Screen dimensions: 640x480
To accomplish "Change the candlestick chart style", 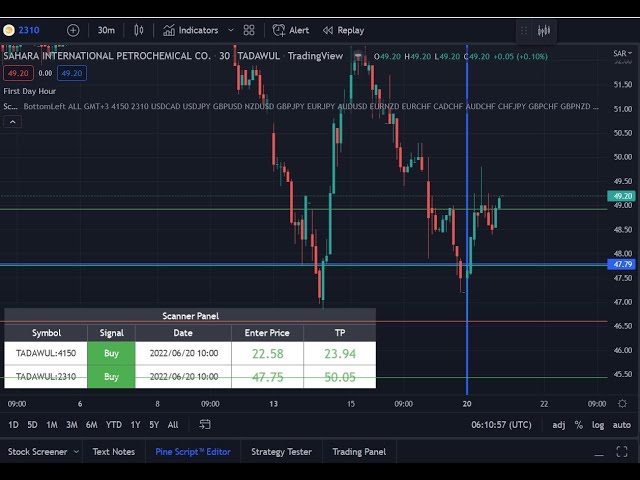I will (x=139, y=30).
